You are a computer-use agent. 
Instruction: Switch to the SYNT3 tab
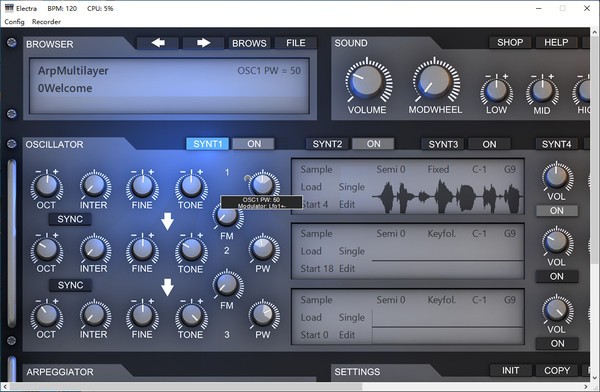tap(443, 144)
